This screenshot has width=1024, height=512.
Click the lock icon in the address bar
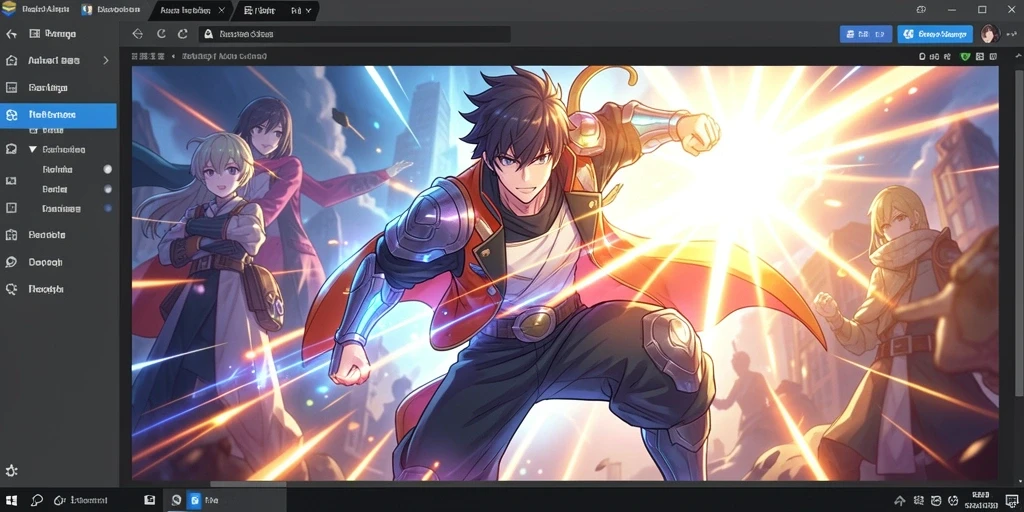coord(208,34)
